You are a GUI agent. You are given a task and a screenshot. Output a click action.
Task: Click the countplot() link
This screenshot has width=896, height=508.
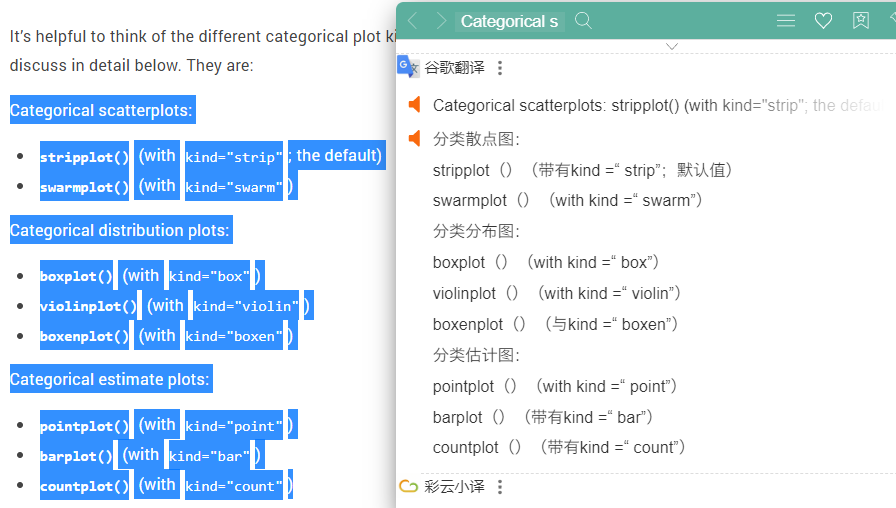coord(85,486)
